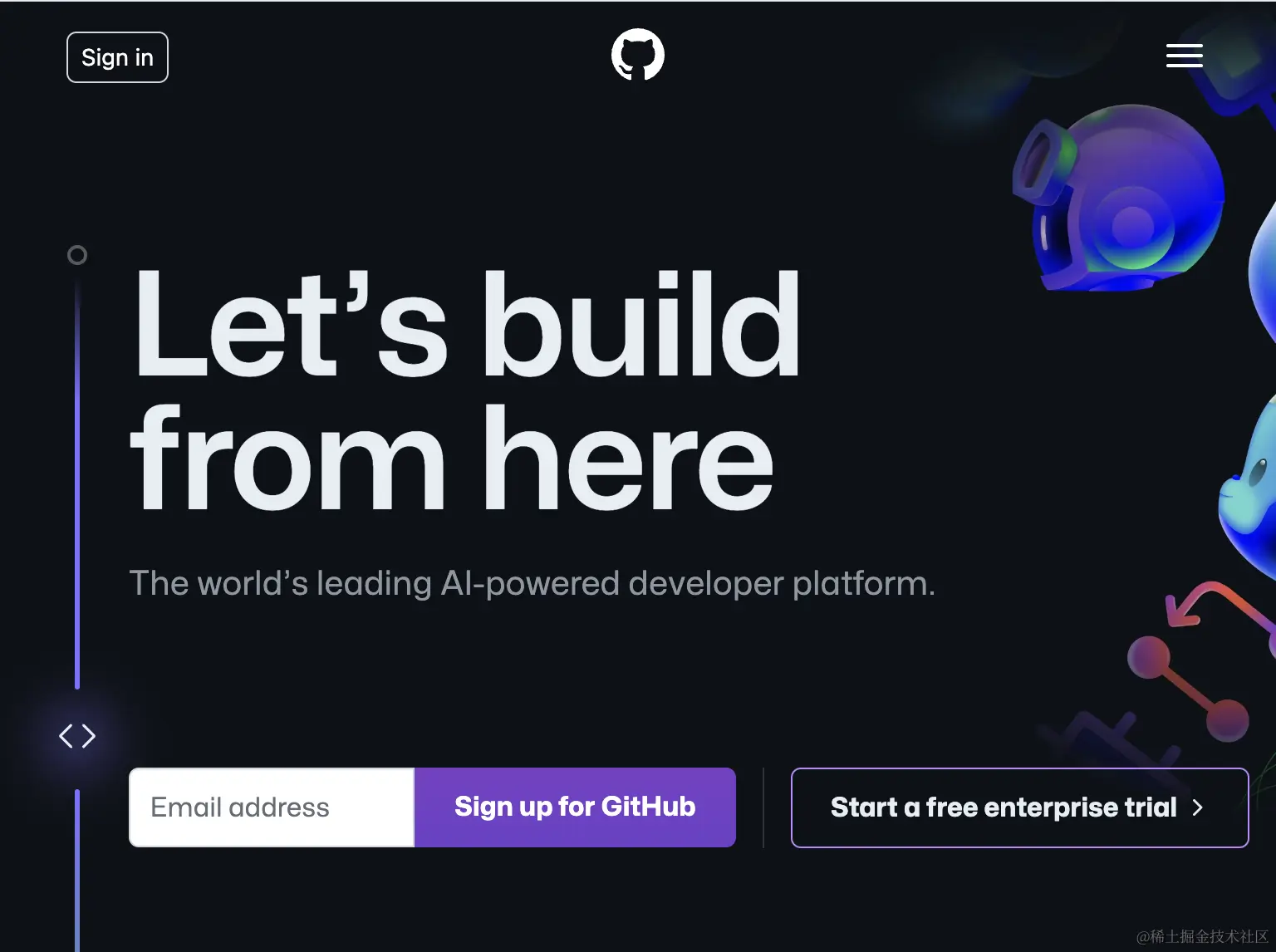Click the purple vertical timeline line
Image resolution: width=1276 pixels, height=952 pixels.
(x=77, y=482)
